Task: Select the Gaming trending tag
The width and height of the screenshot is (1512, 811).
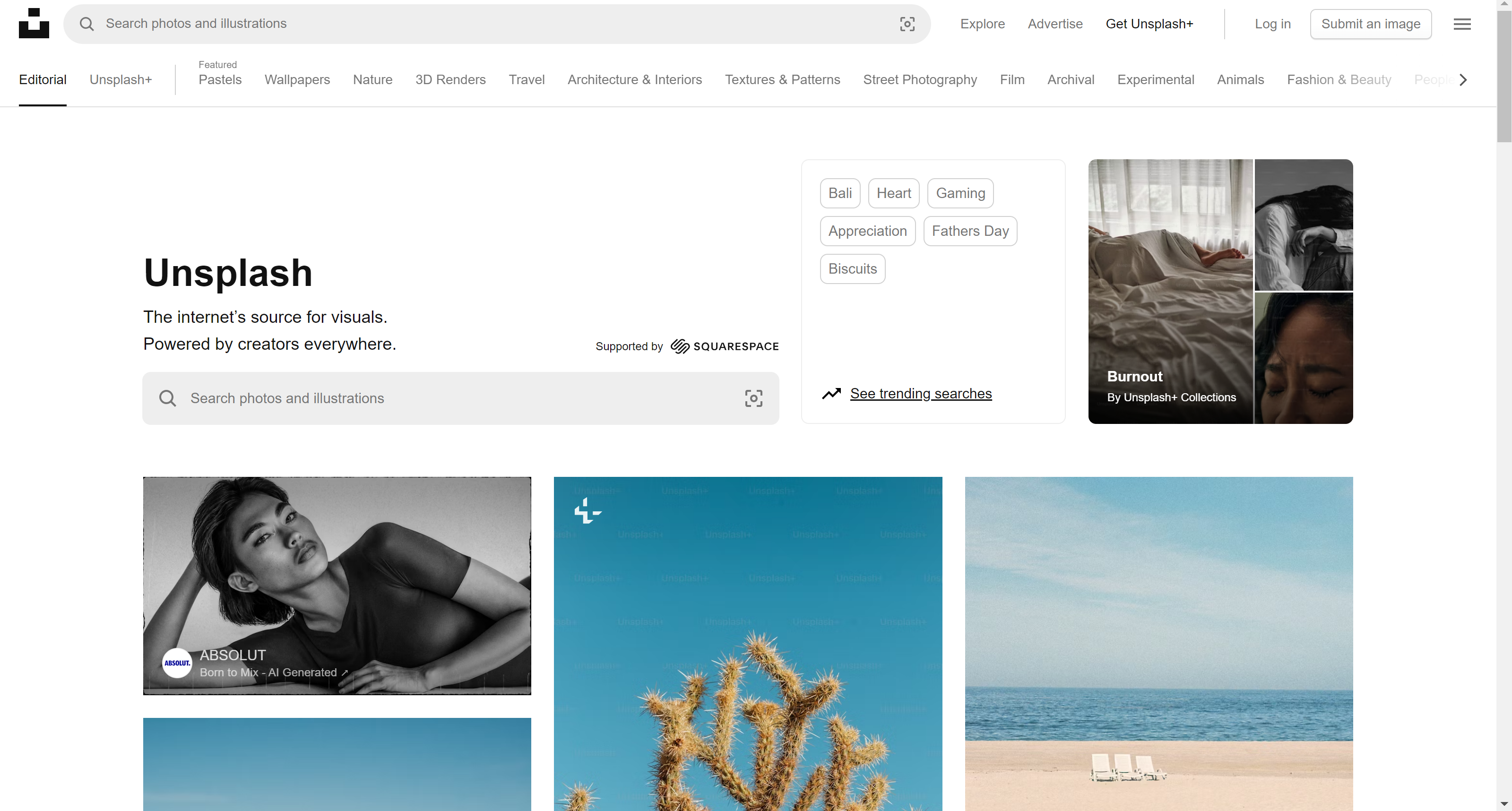Action: [x=960, y=193]
